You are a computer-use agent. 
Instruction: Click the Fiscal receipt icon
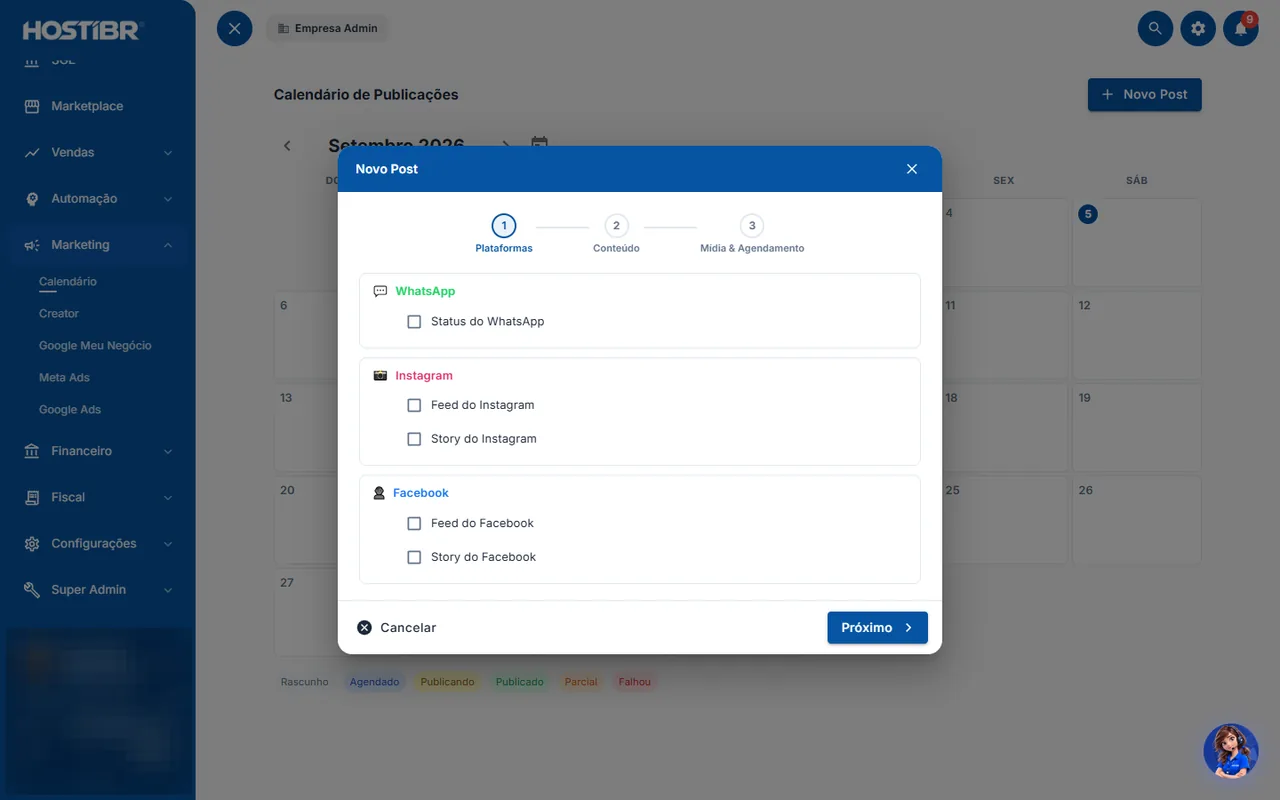click(32, 497)
